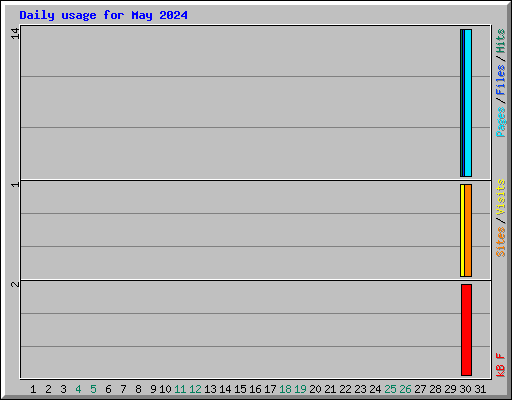Click the green day '26' axis label

(x=405, y=389)
